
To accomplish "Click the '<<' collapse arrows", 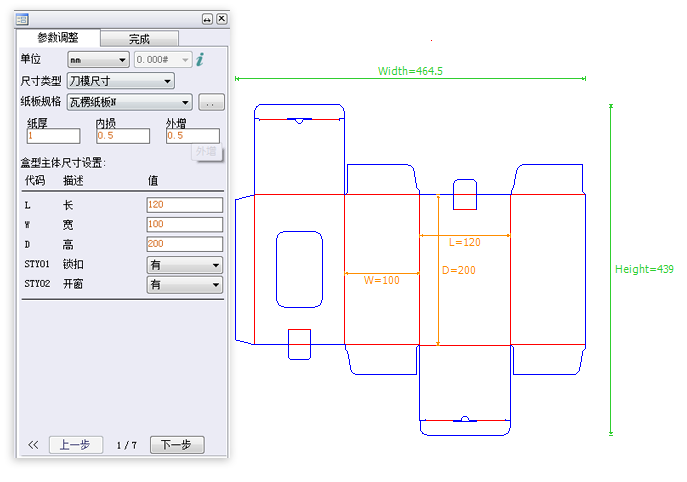I will (x=33, y=445).
